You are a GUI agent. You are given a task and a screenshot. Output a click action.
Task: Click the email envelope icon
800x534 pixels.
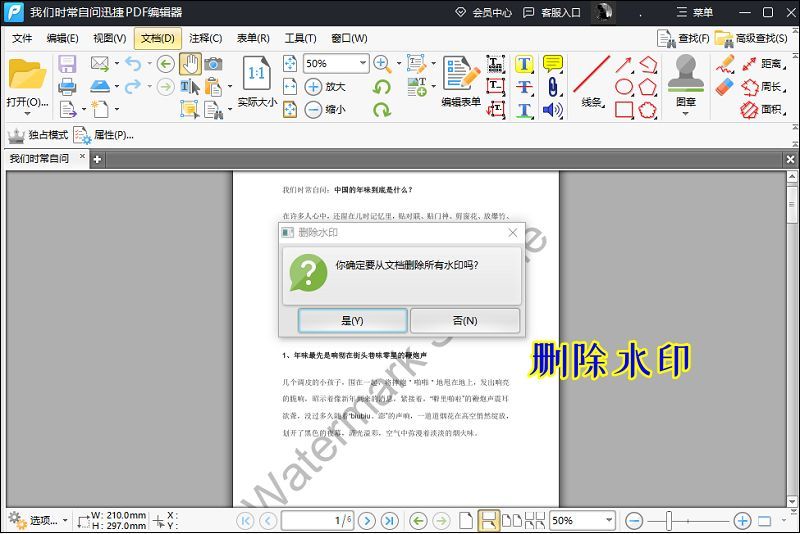99,64
